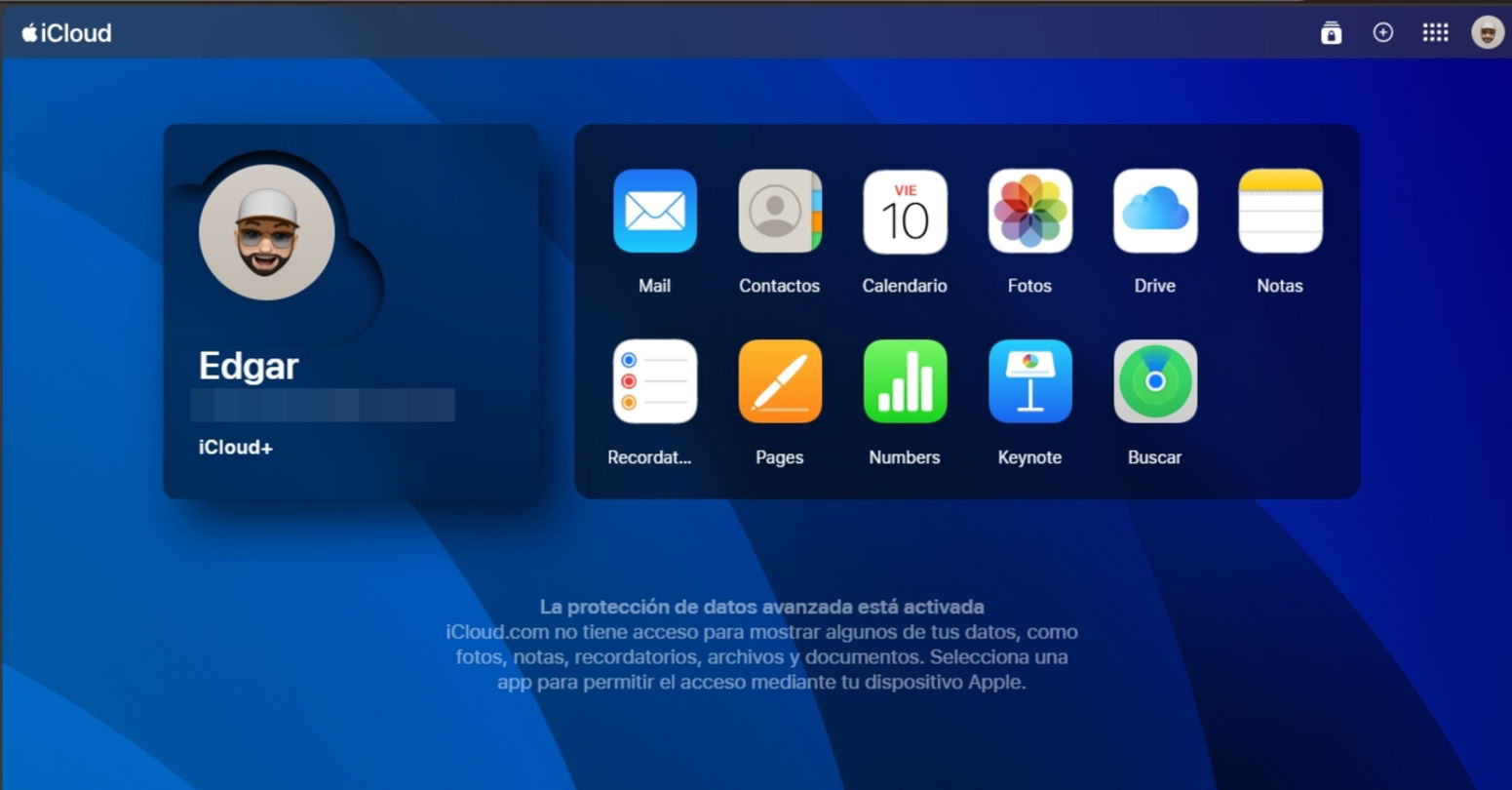Click the name Edgar on the profile card
This screenshot has height=790, width=1512.
tap(249, 366)
